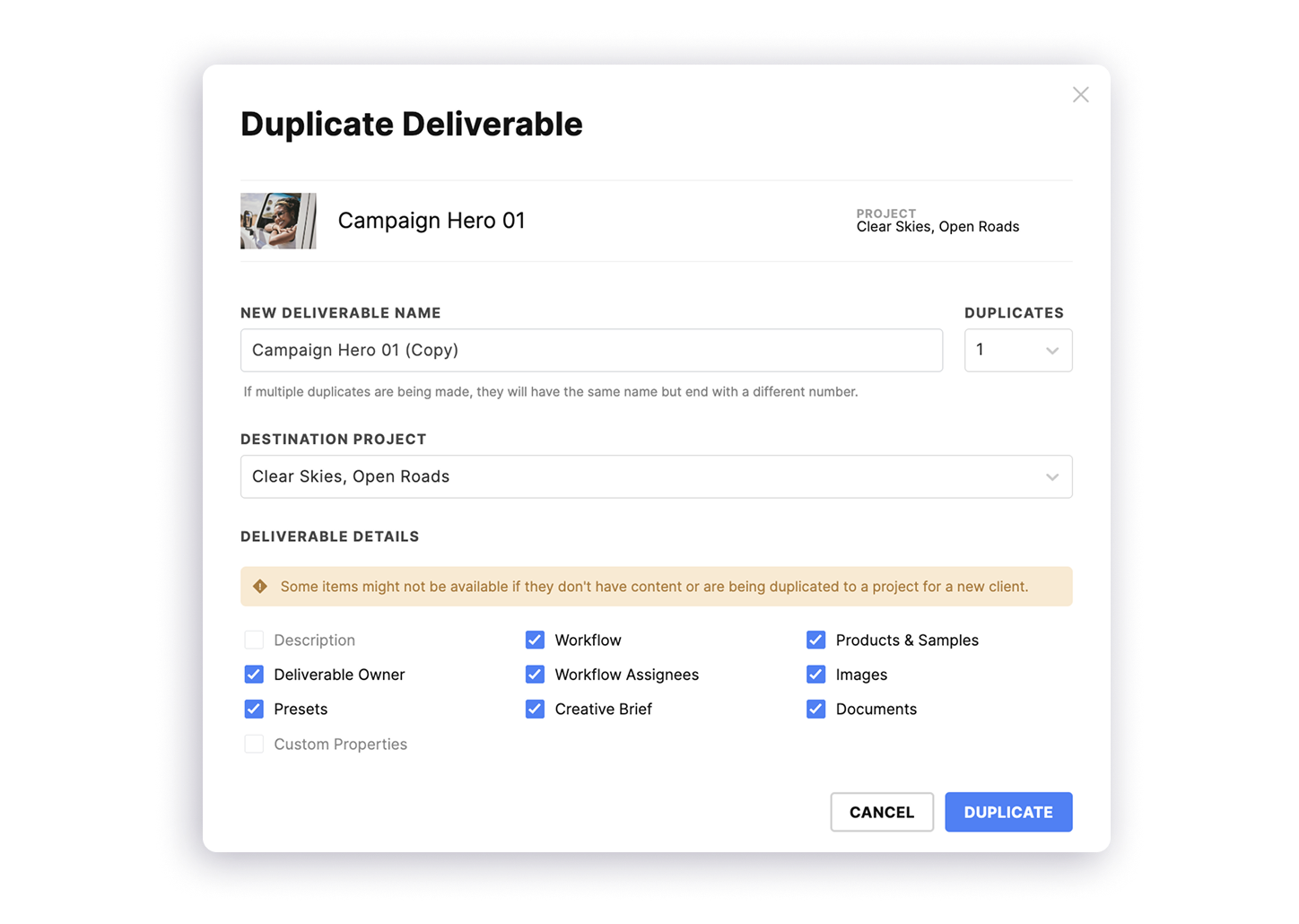
Task: Click the Campaign Hero 01 title text
Action: coord(432,221)
